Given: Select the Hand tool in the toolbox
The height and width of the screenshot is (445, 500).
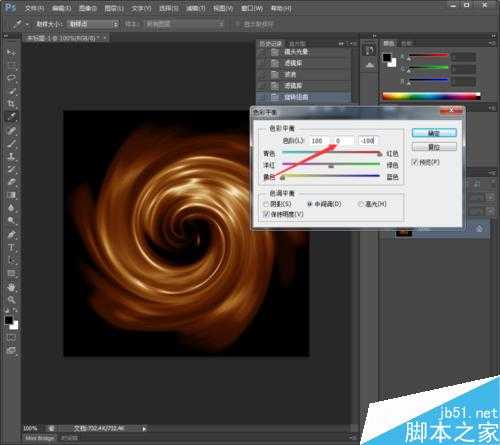Looking at the screenshot, I should 12,287.
